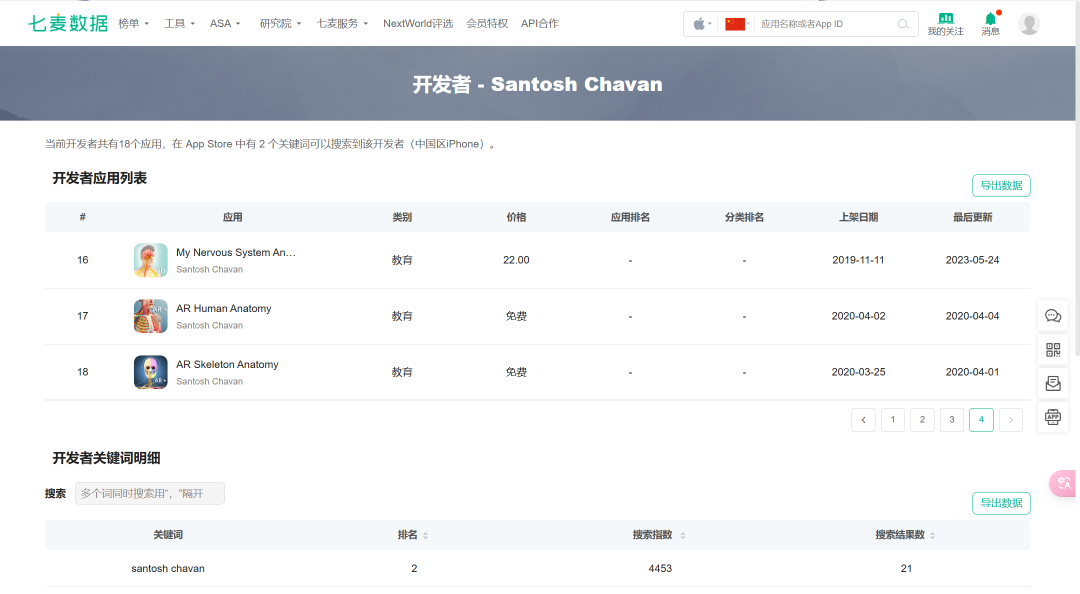Image resolution: width=1080 pixels, height=594 pixels.
Task: Go to page 3 of app list
Action: click(952, 420)
